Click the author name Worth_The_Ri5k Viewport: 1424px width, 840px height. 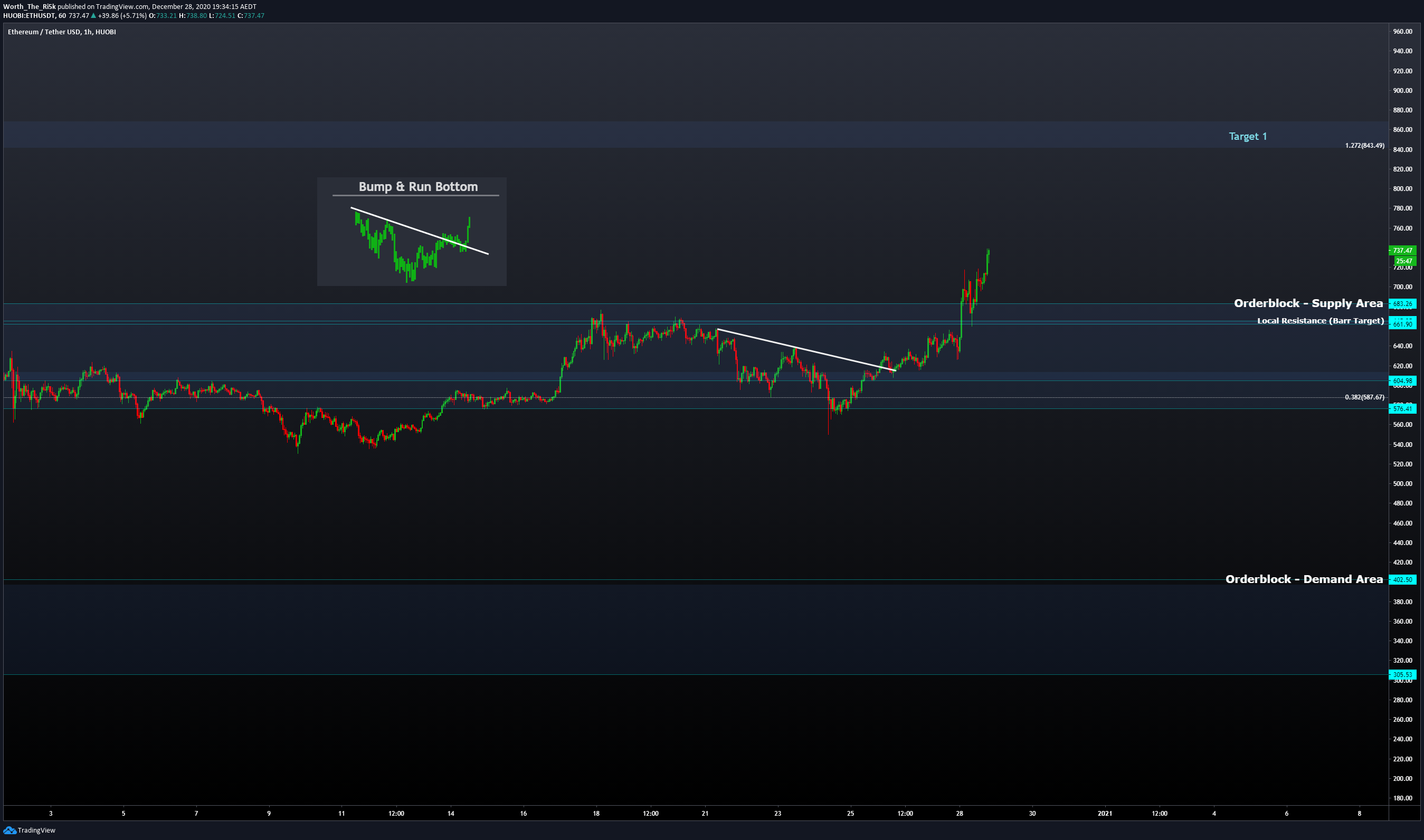point(30,7)
